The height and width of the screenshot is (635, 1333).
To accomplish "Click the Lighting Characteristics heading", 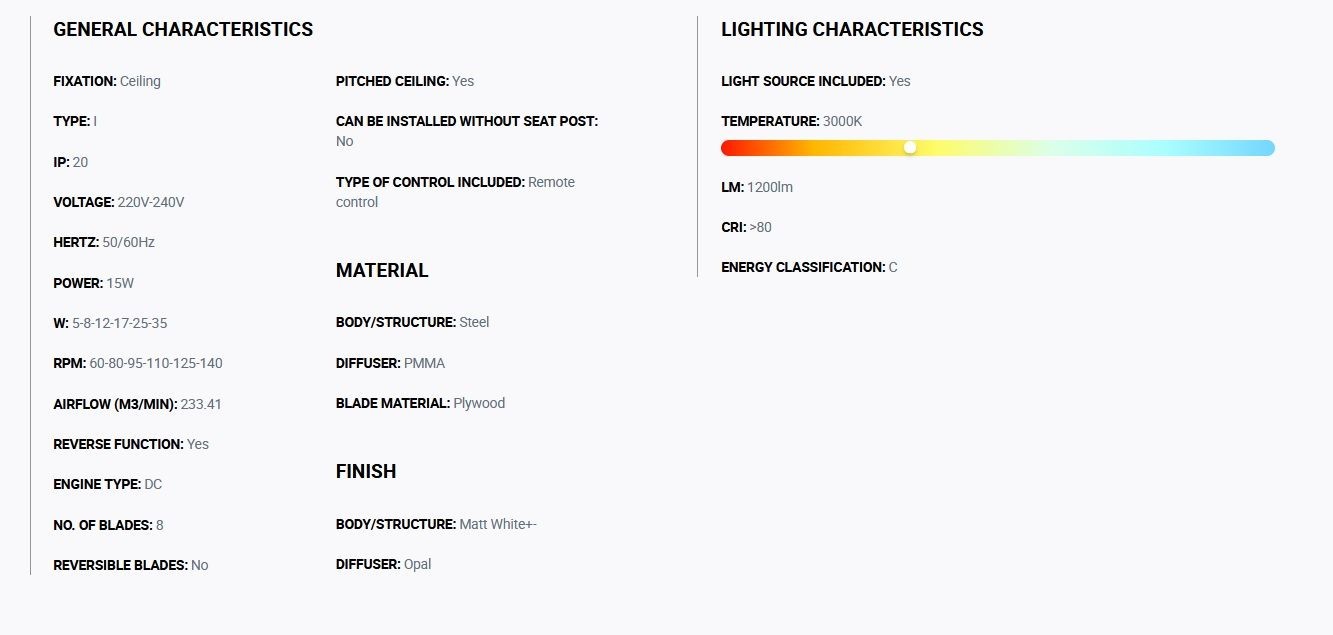I will click(852, 30).
